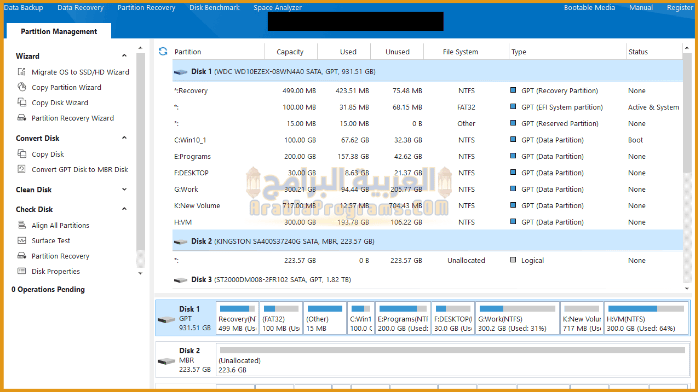Click Disk Properties option

(56, 271)
